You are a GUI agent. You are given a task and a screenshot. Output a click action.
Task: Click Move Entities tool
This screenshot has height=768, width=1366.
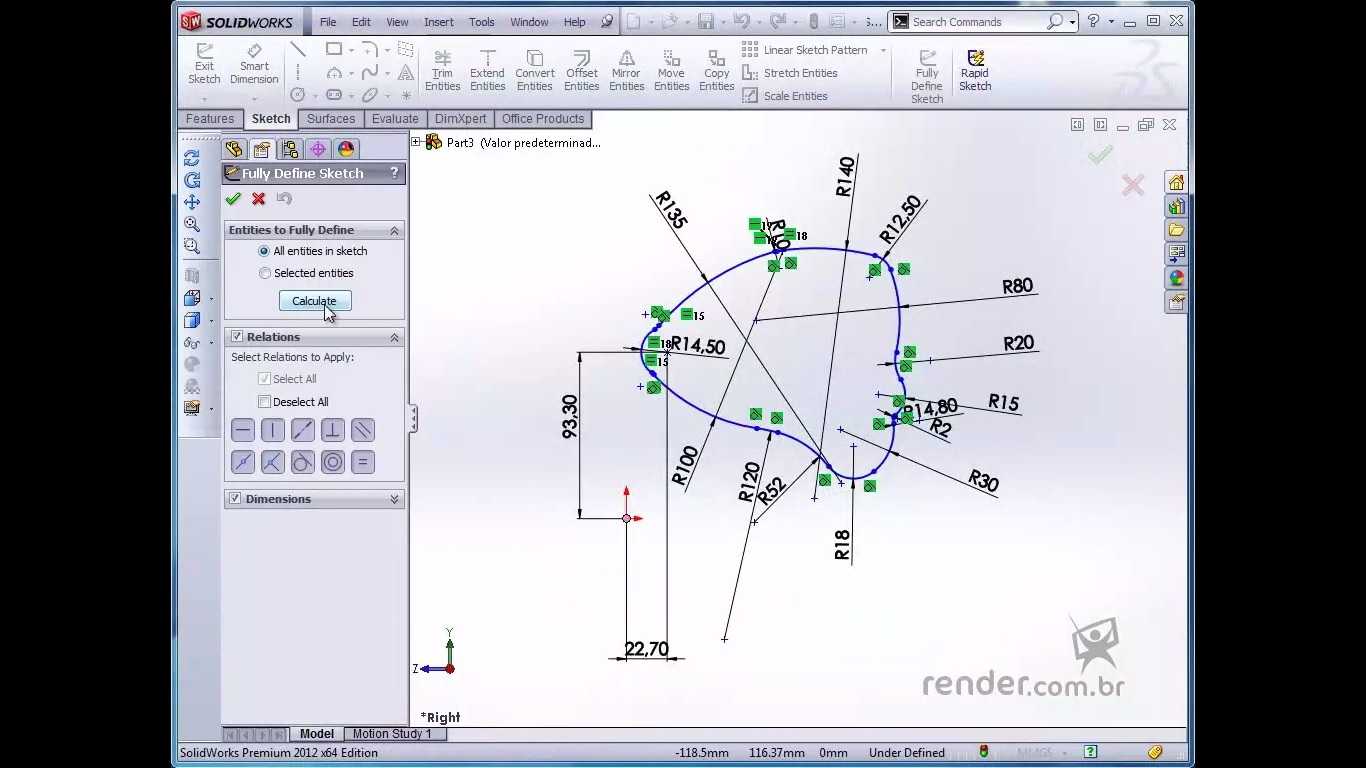[x=671, y=71]
